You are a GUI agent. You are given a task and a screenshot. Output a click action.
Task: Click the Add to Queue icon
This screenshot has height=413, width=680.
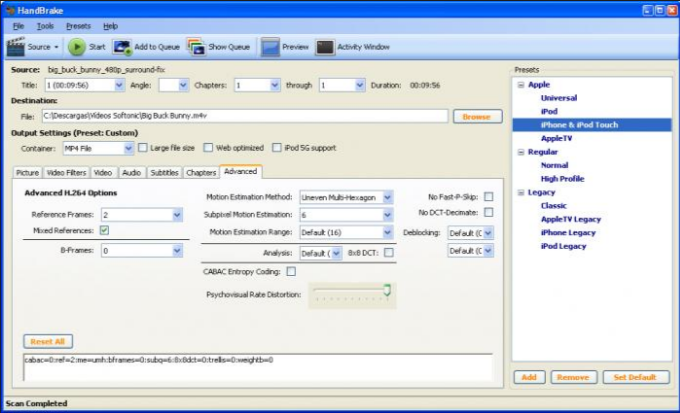[122, 47]
